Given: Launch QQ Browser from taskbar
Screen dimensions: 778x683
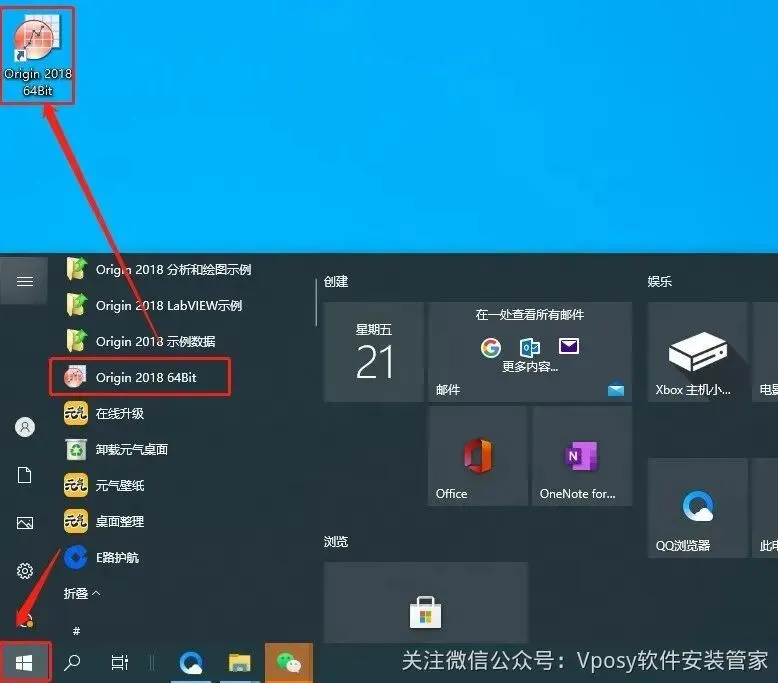Looking at the screenshot, I should tap(191, 662).
